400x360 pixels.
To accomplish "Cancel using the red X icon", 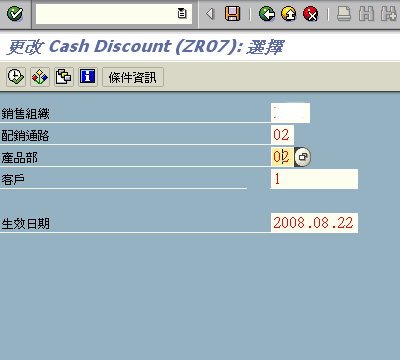I will tap(311, 14).
